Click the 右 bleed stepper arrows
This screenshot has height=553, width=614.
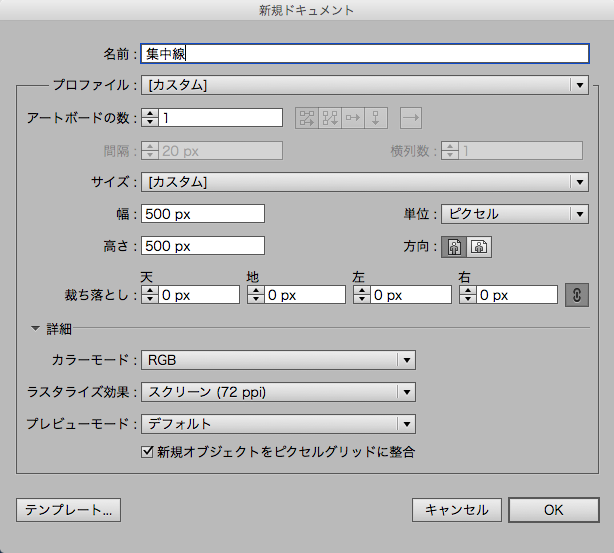click(468, 295)
